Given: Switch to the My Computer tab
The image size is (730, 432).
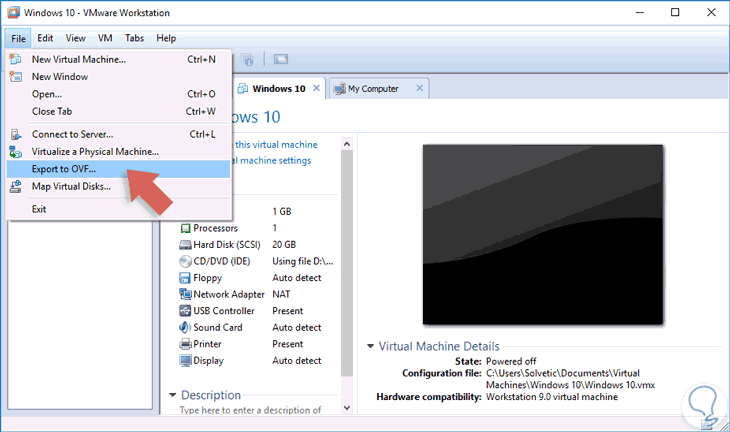Looking at the screenshot, I should click(379, 88).
